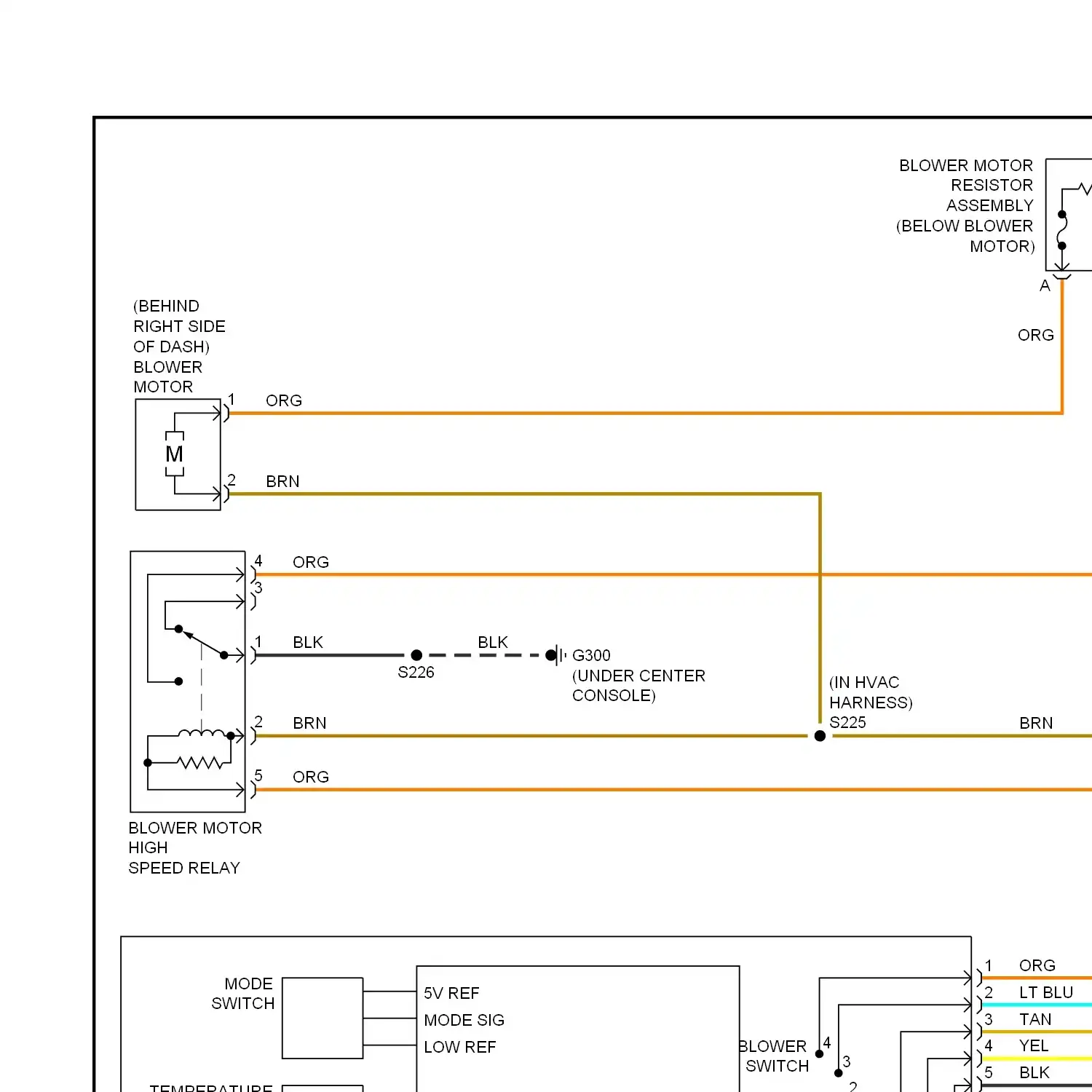The image size is (1092, 1092).
Task: Click the relay switch contact arm
Action: [x=203, y=643]
